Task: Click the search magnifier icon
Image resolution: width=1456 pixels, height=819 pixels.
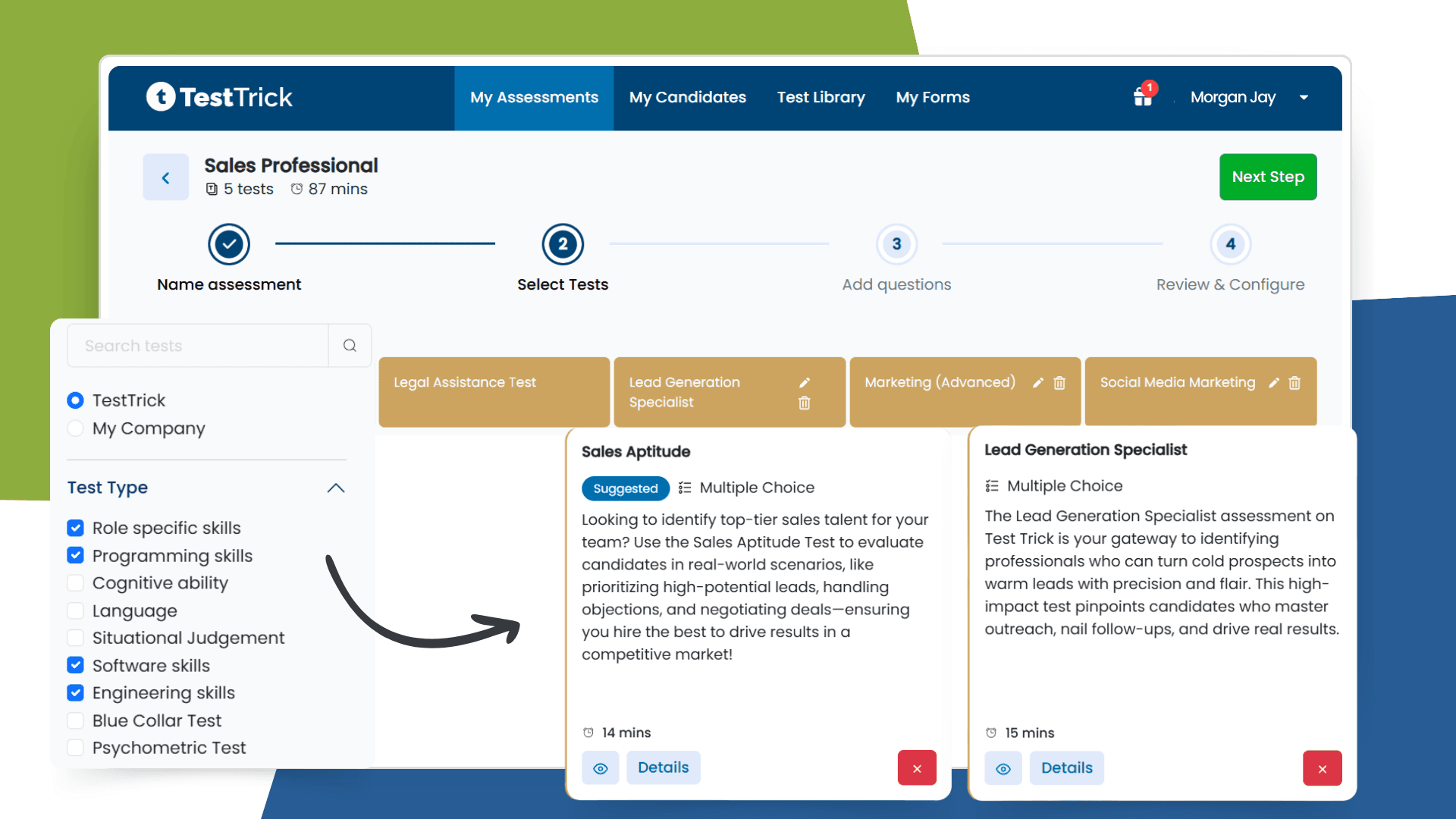Action: coord(350,346)
